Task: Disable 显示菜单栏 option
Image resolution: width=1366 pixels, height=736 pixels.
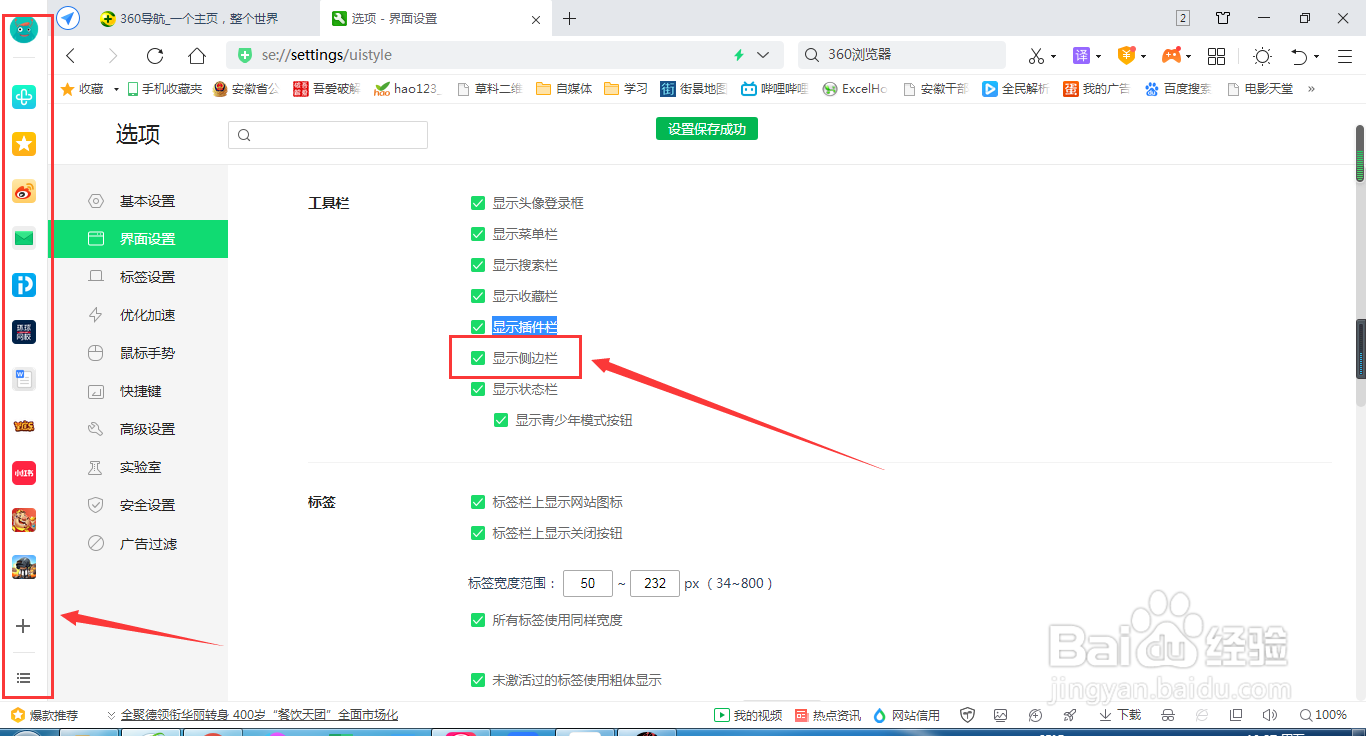Action: tap(478, 233)
